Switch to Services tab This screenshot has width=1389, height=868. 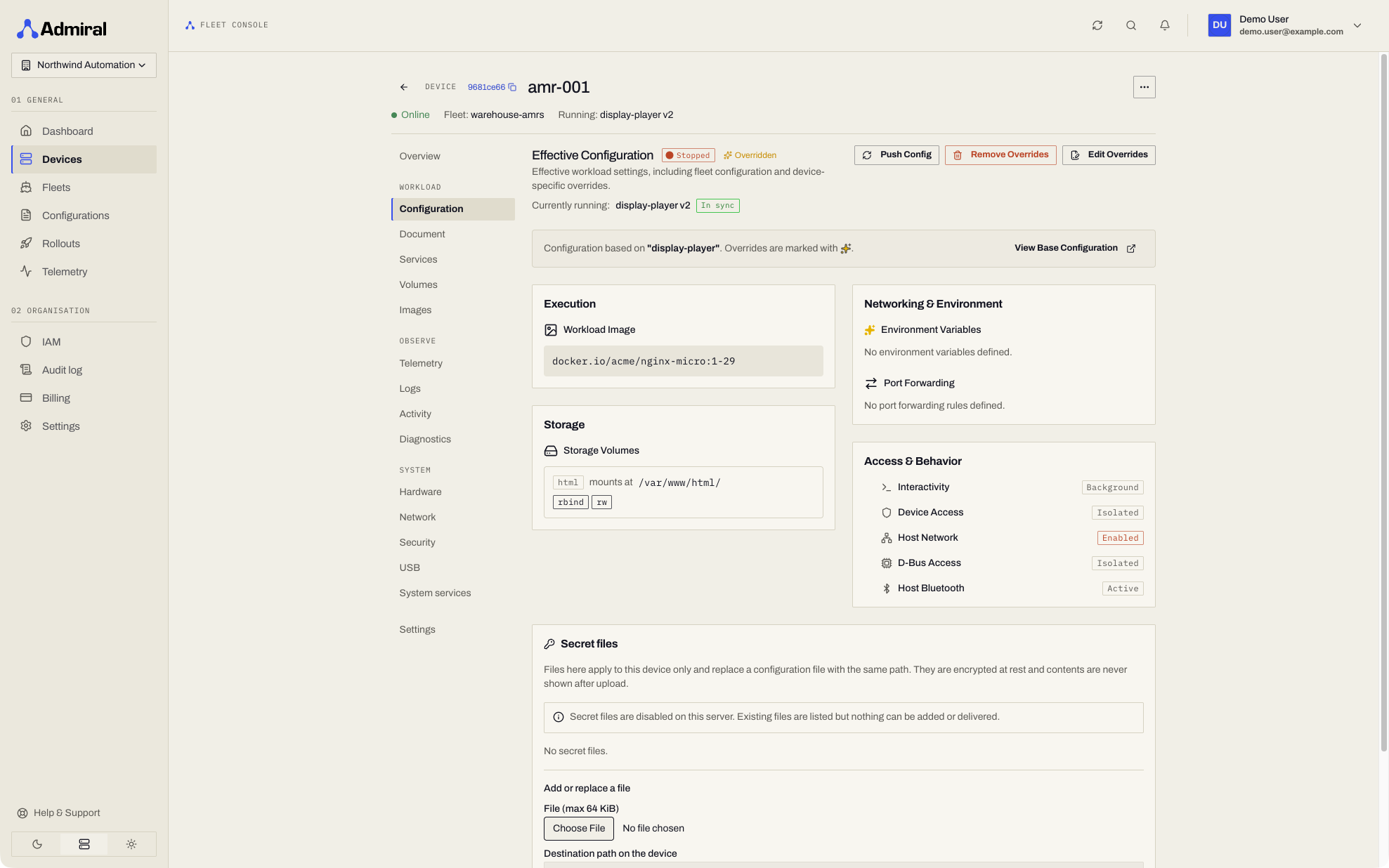pos(453,260)
